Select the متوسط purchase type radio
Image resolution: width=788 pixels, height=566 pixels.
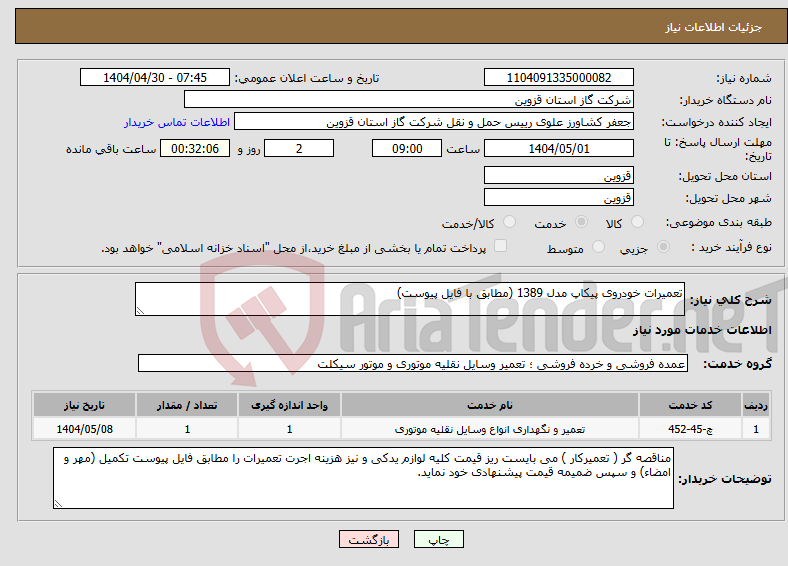click(598, 247)
